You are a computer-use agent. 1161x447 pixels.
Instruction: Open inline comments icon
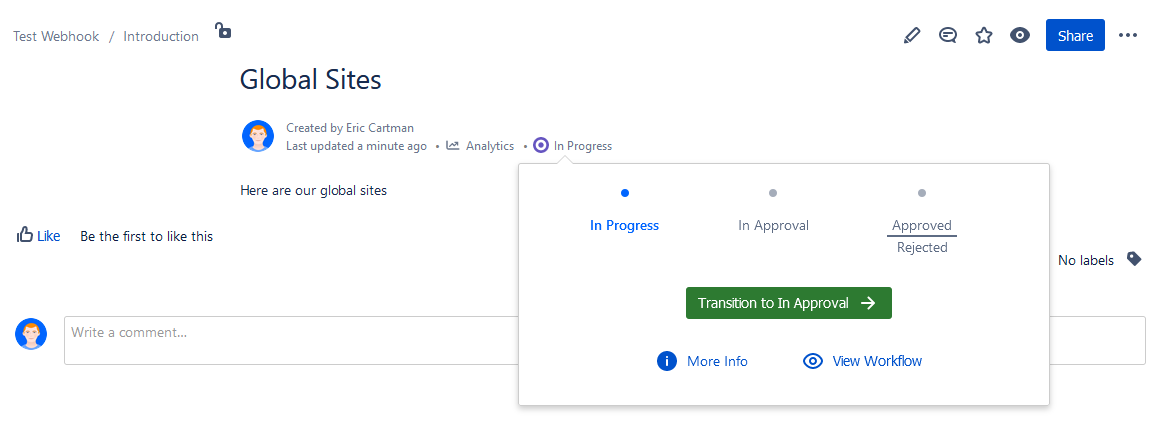(x=948, y=36)
